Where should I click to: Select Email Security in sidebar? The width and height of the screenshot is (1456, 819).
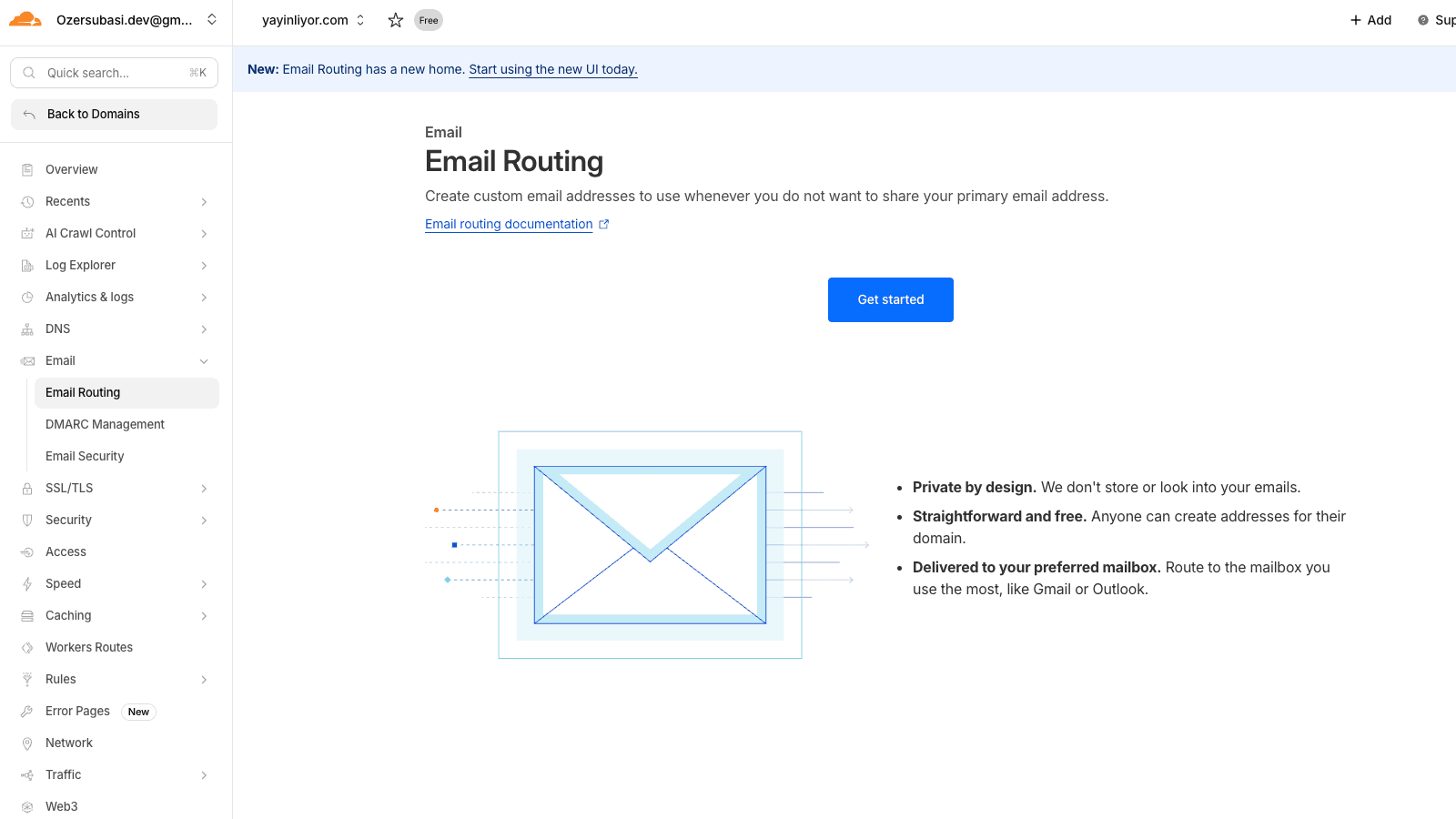point(85,457)
